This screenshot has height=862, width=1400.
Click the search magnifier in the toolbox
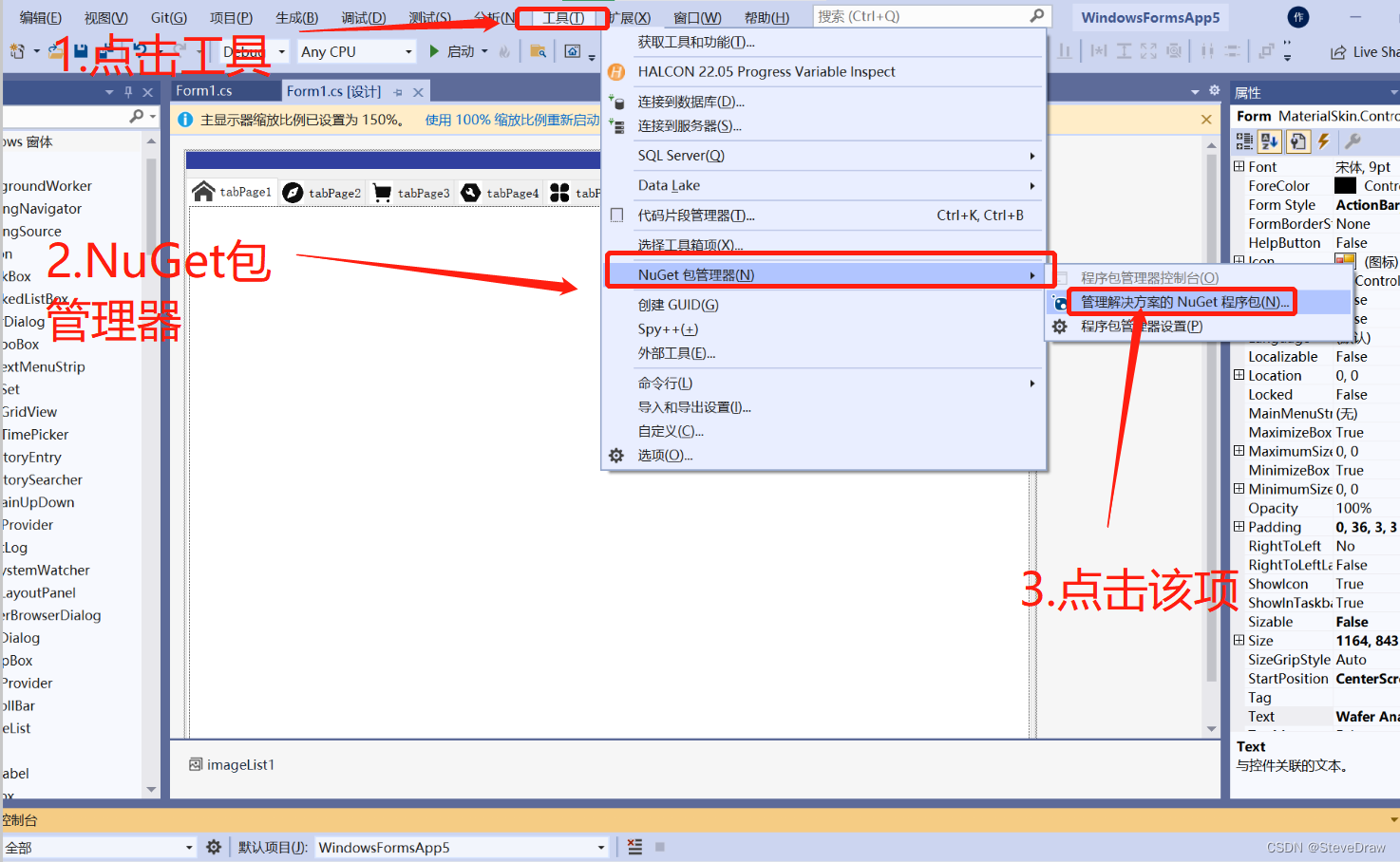point(137,116)
